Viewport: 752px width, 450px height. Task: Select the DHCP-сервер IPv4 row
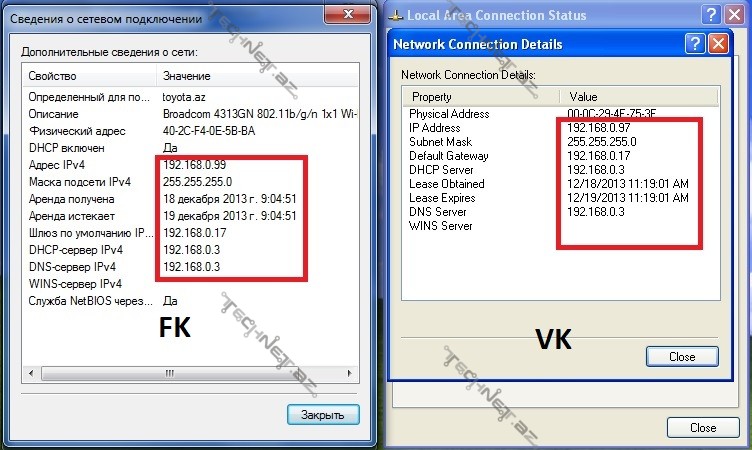(x=191, y=250)
